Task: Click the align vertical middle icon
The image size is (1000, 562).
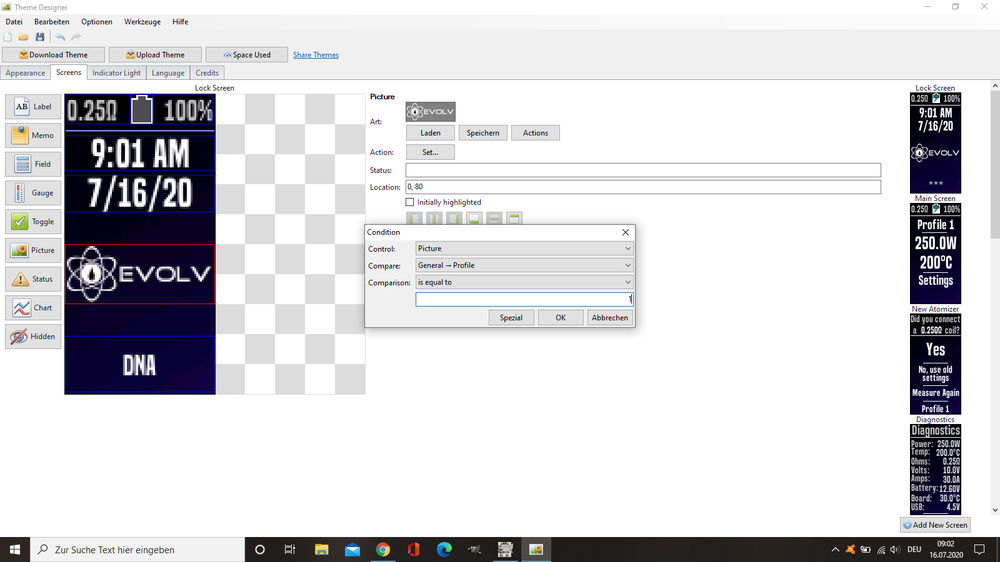Action: coord(494,218)
